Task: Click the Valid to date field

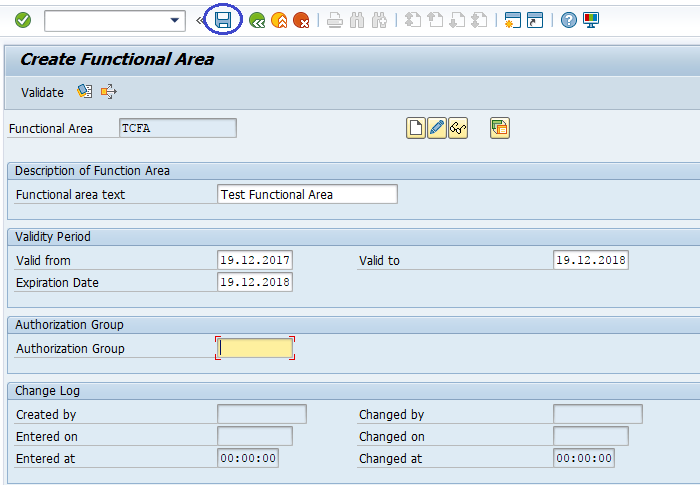Action: pos(591,260)
